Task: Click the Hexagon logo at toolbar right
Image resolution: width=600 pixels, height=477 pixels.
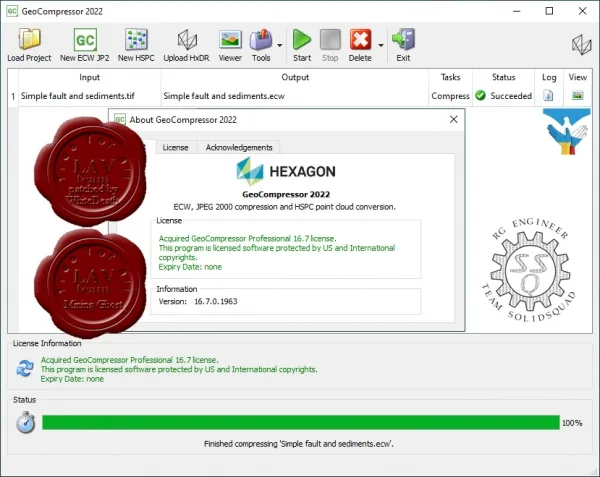Action: tap(582, 44)
